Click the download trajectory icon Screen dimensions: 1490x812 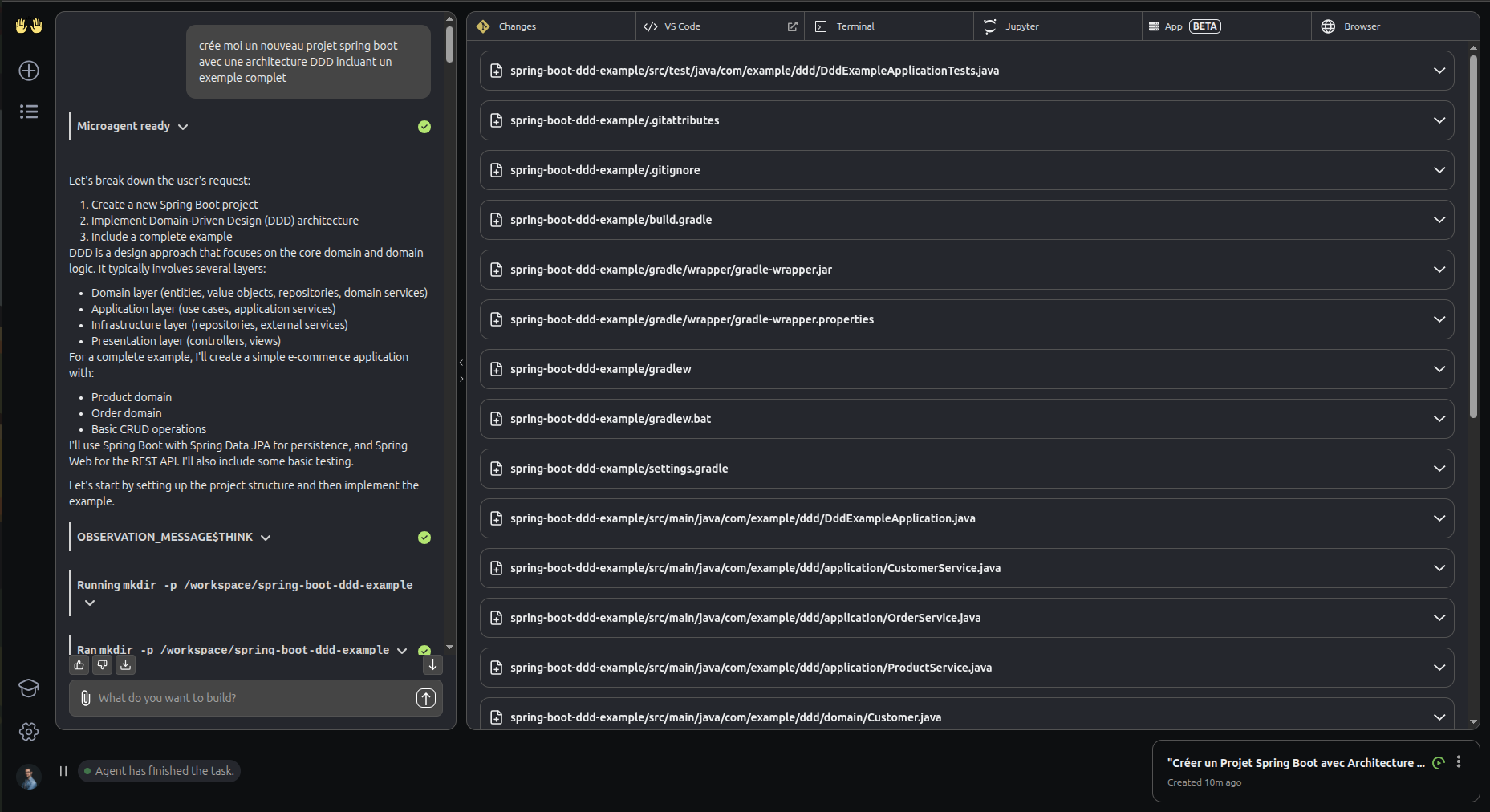pyautogui.click(x=125, y=665)
